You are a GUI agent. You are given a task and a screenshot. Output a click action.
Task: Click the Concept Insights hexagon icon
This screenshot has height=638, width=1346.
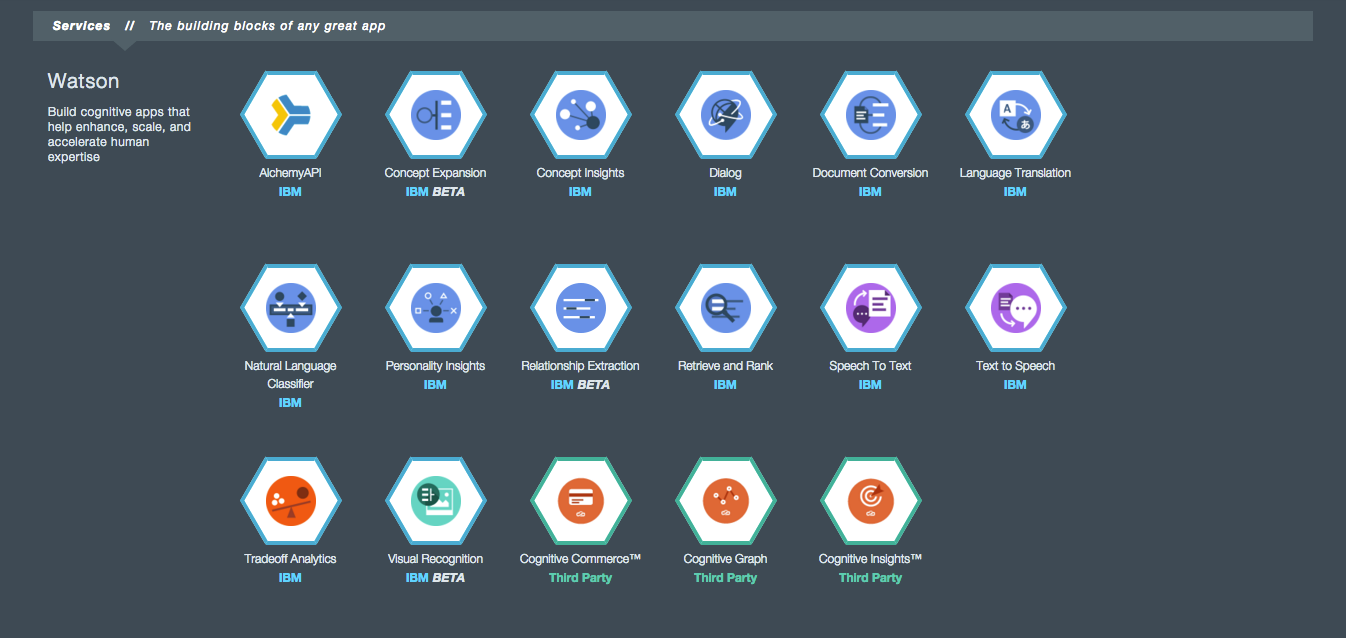tap(580, 115)
